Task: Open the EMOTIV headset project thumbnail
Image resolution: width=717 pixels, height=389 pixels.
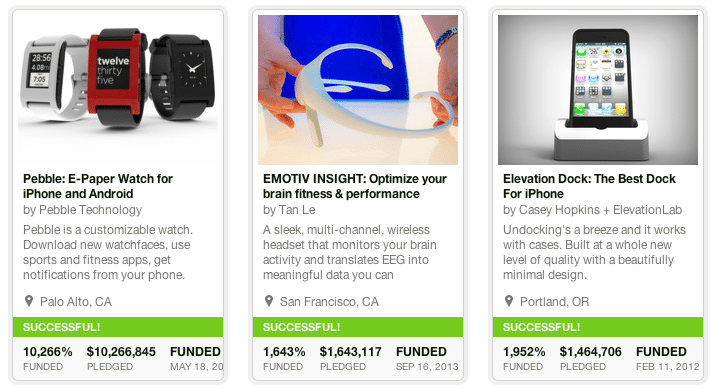Action: pos(358,90)
